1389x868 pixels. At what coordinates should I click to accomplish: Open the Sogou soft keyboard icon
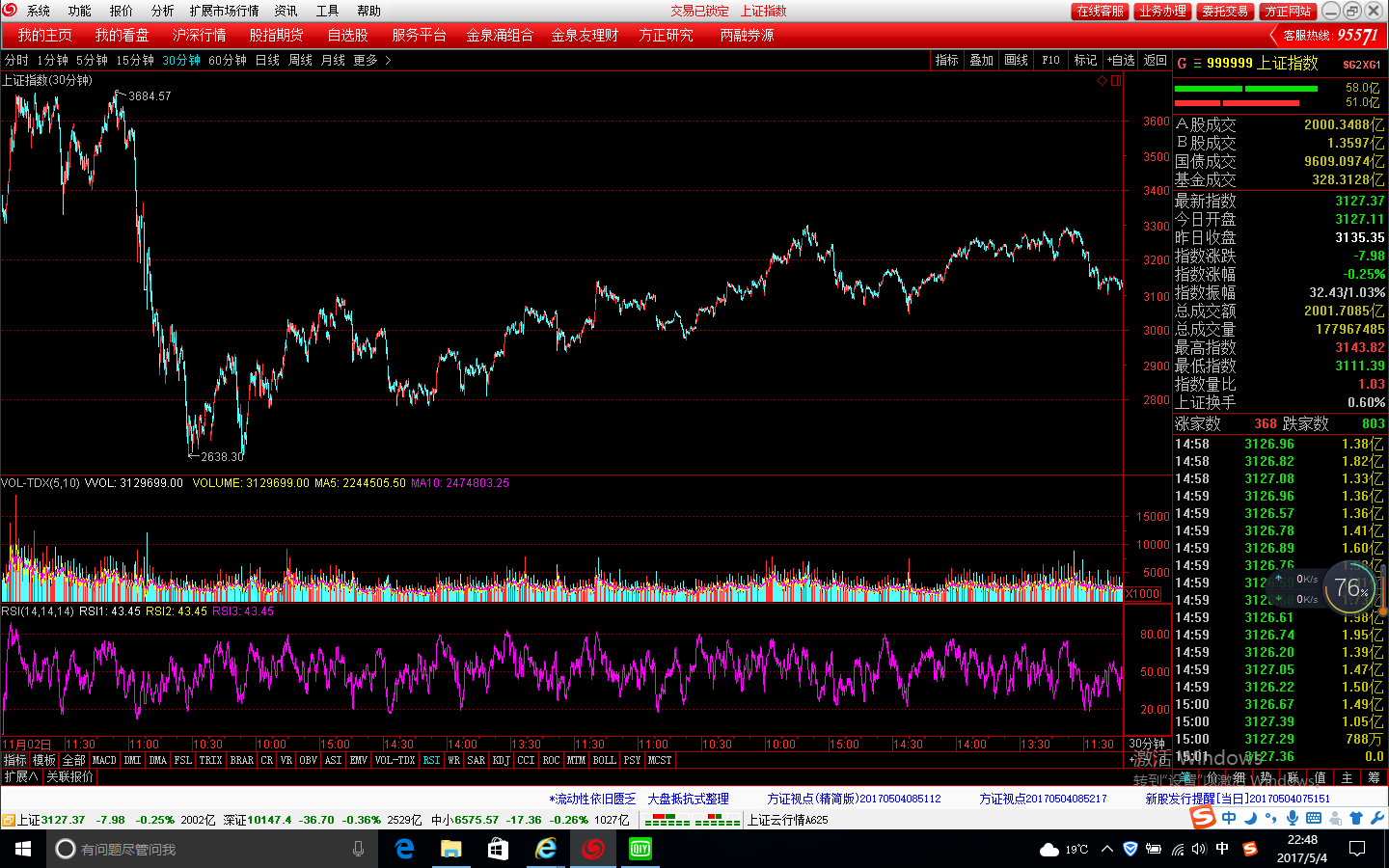coord(1314,818)
